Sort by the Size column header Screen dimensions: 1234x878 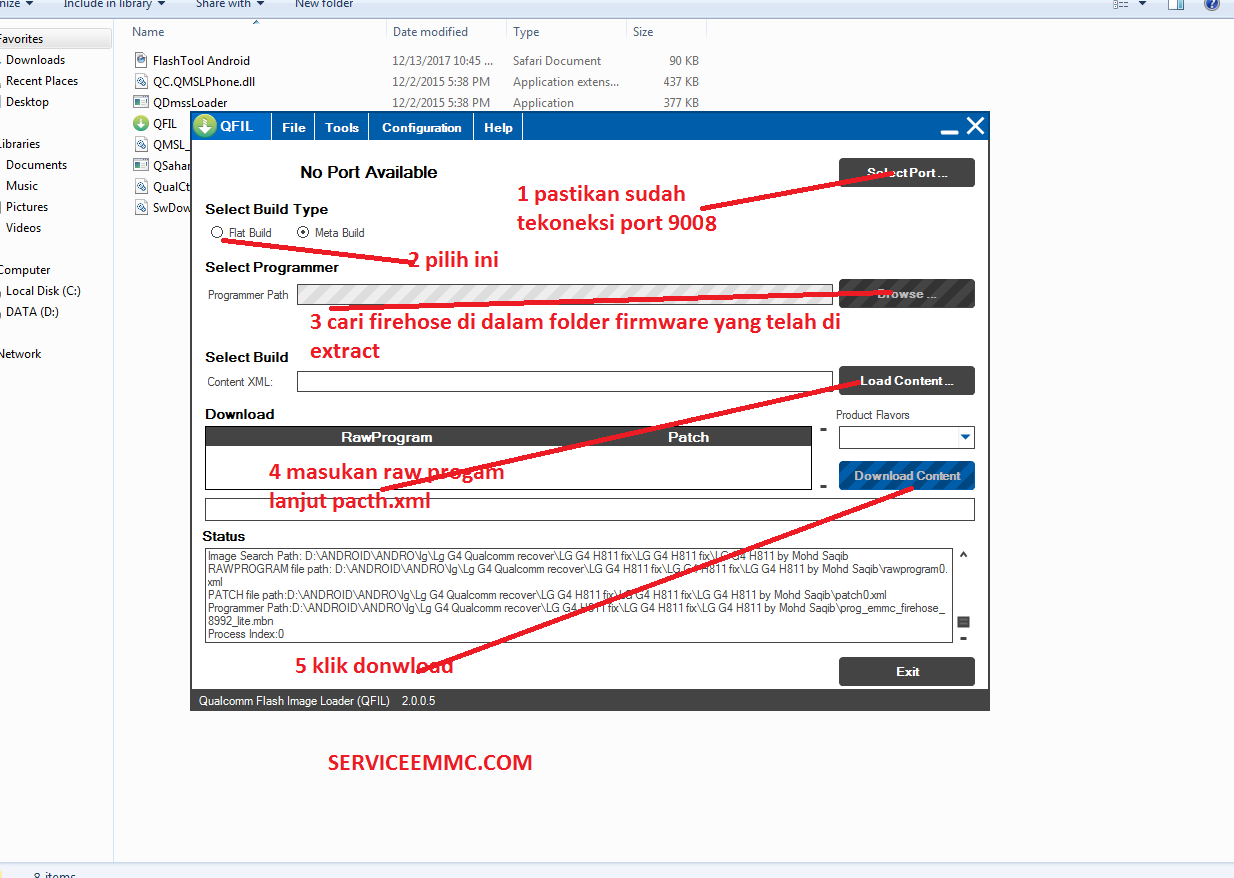(643, 32)
